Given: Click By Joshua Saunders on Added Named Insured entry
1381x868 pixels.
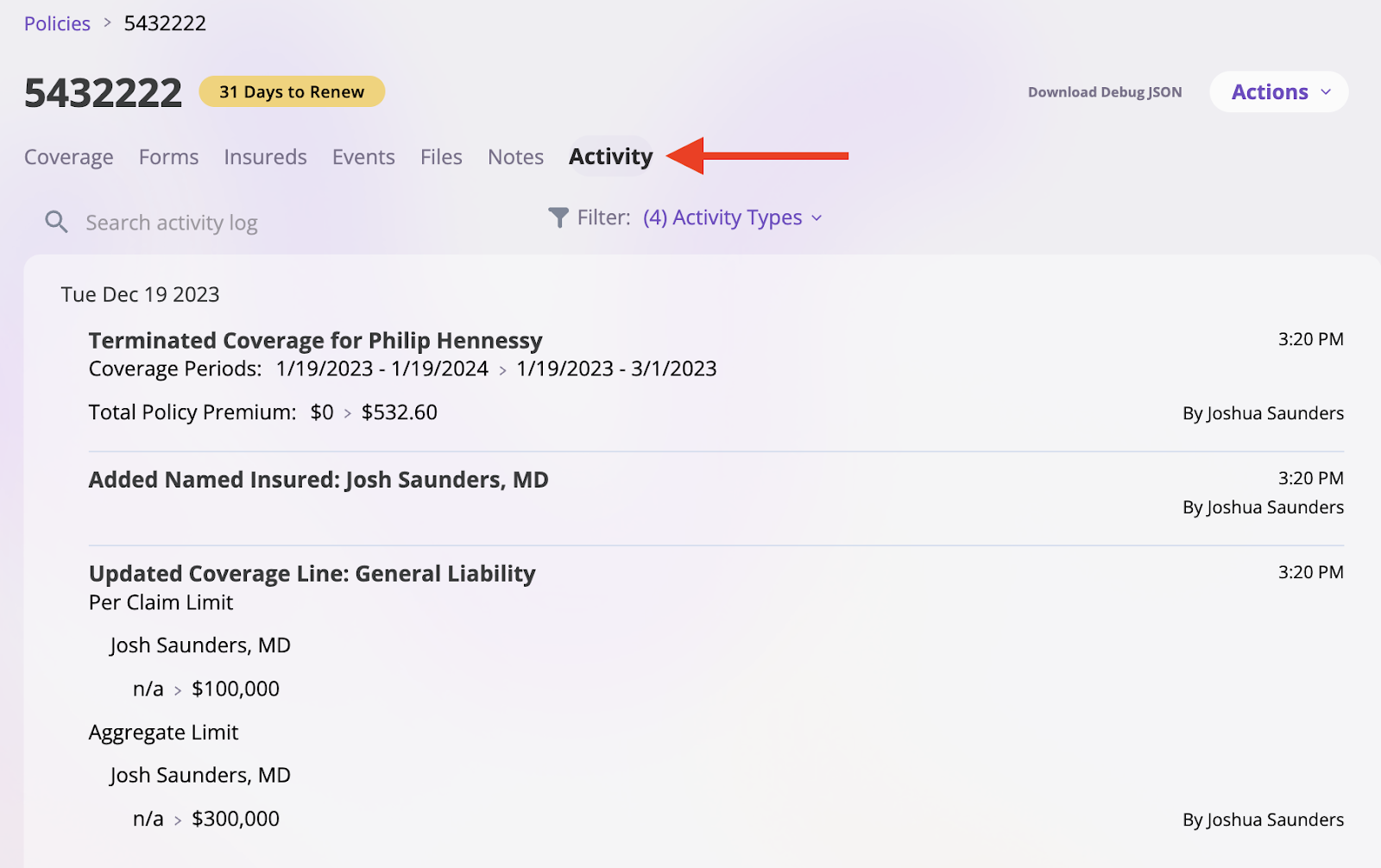Looking at the screenshot, I should 1263,507.
